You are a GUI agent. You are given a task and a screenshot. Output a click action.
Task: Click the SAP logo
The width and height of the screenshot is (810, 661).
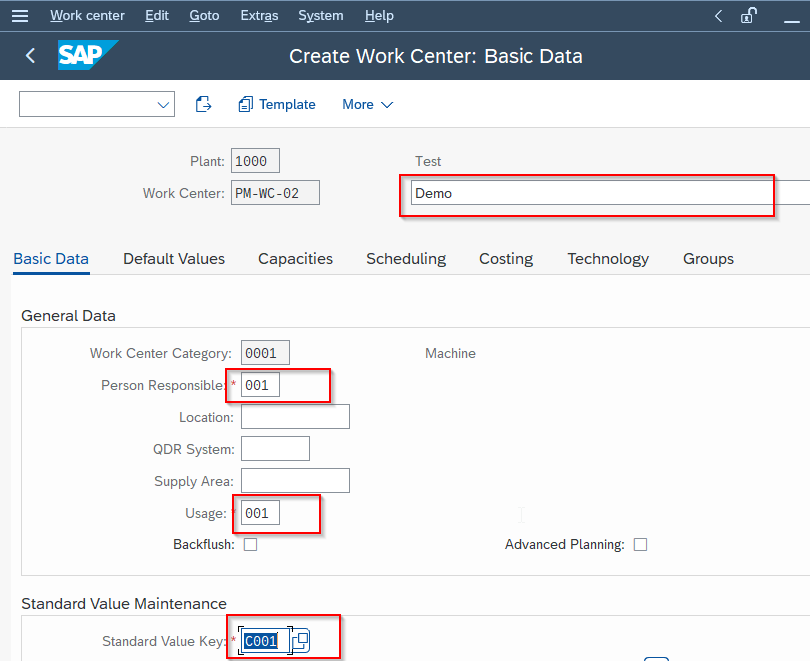[88, 56]
